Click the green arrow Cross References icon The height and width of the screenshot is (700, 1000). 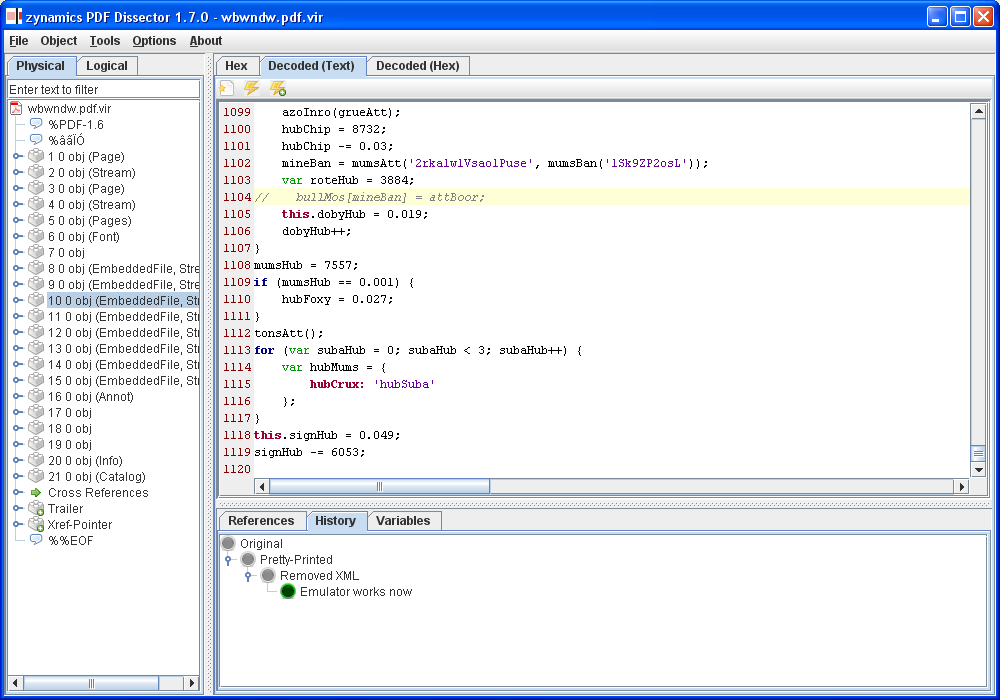[36, 493]
